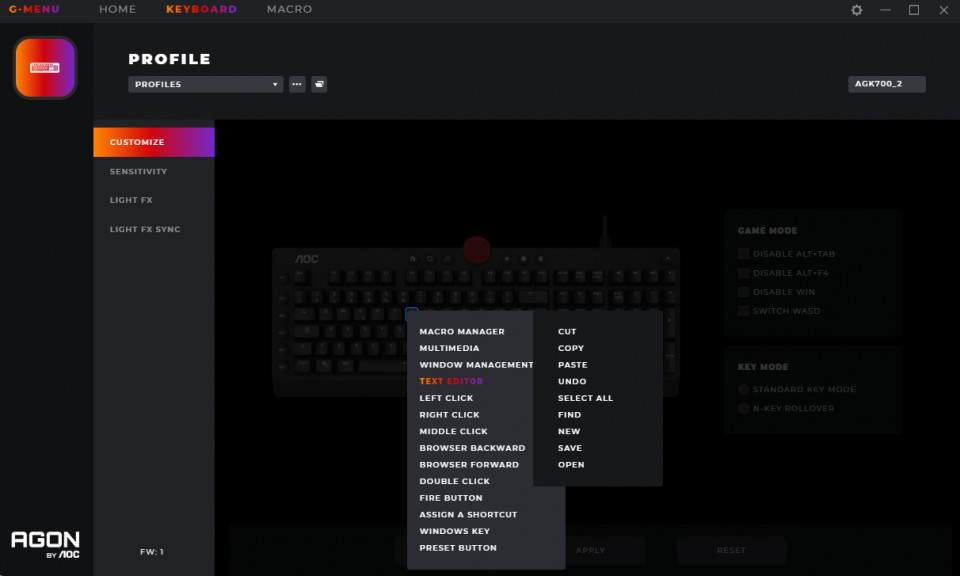The height and width of the screenshot is (576, 960).
Task: Select Select All in the submenu
Action: (x=585, y=398)
